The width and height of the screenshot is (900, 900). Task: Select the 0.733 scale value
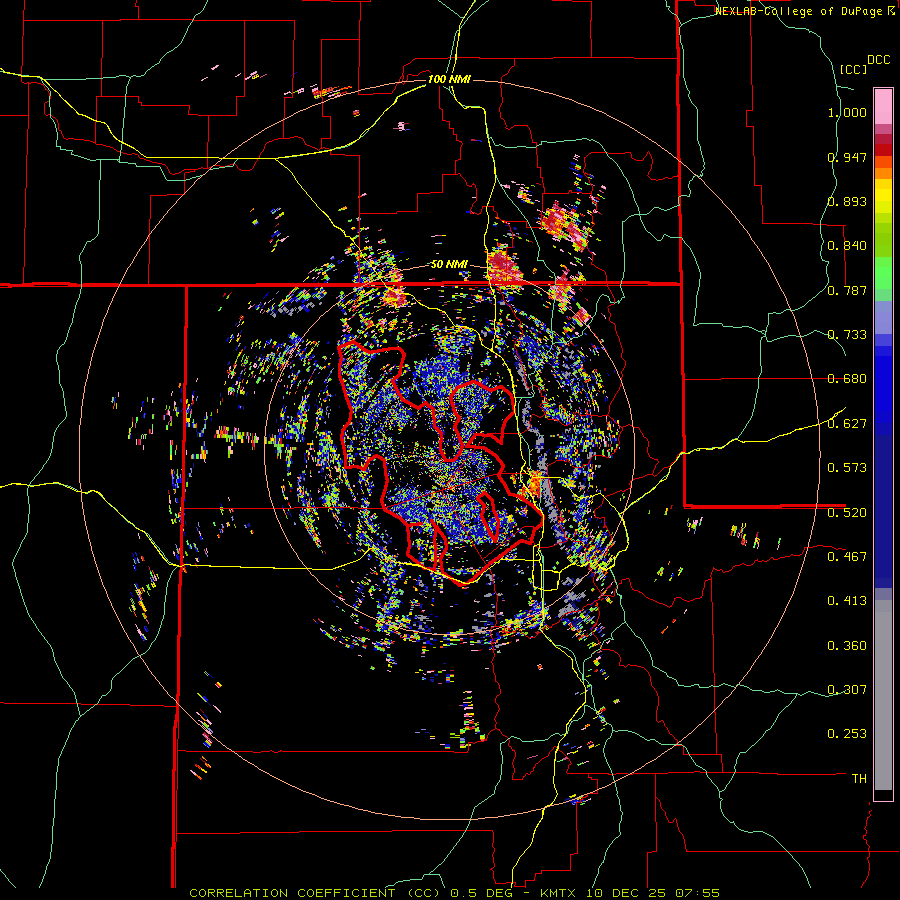847,335
